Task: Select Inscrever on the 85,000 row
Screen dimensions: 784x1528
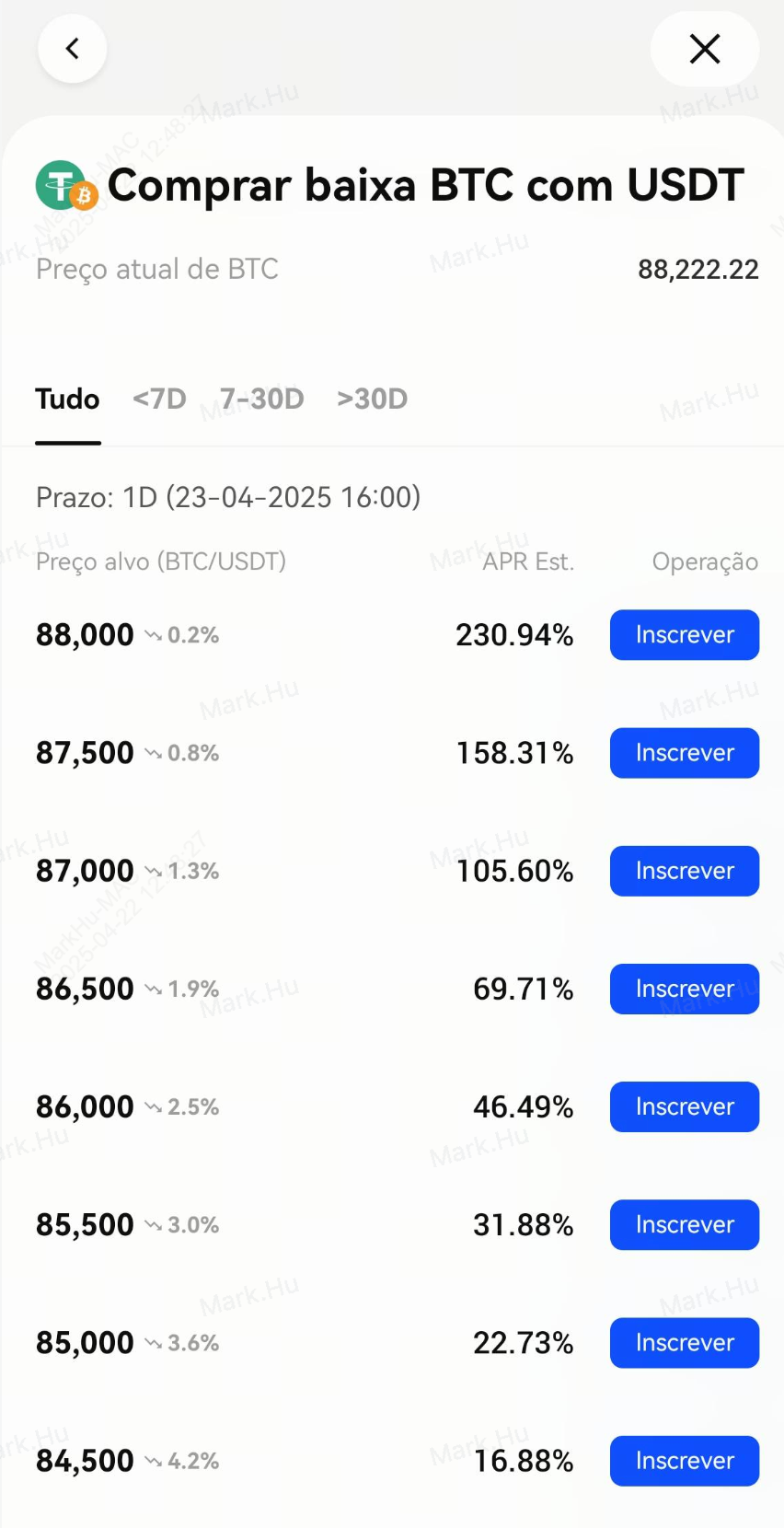Action: pyautogui.click(x=684, y=1343)
